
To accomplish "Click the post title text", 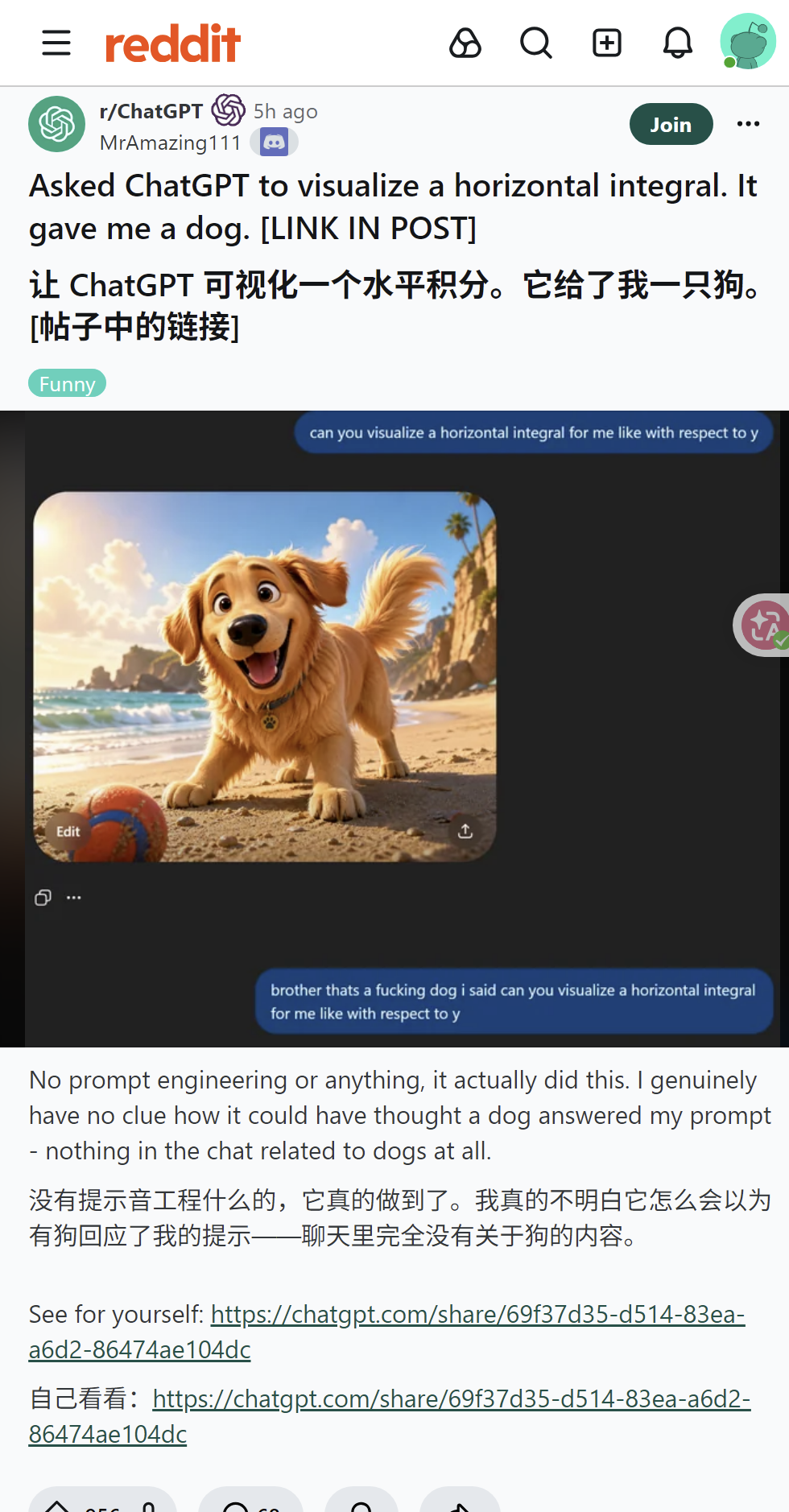I will (x=393, y=207).
